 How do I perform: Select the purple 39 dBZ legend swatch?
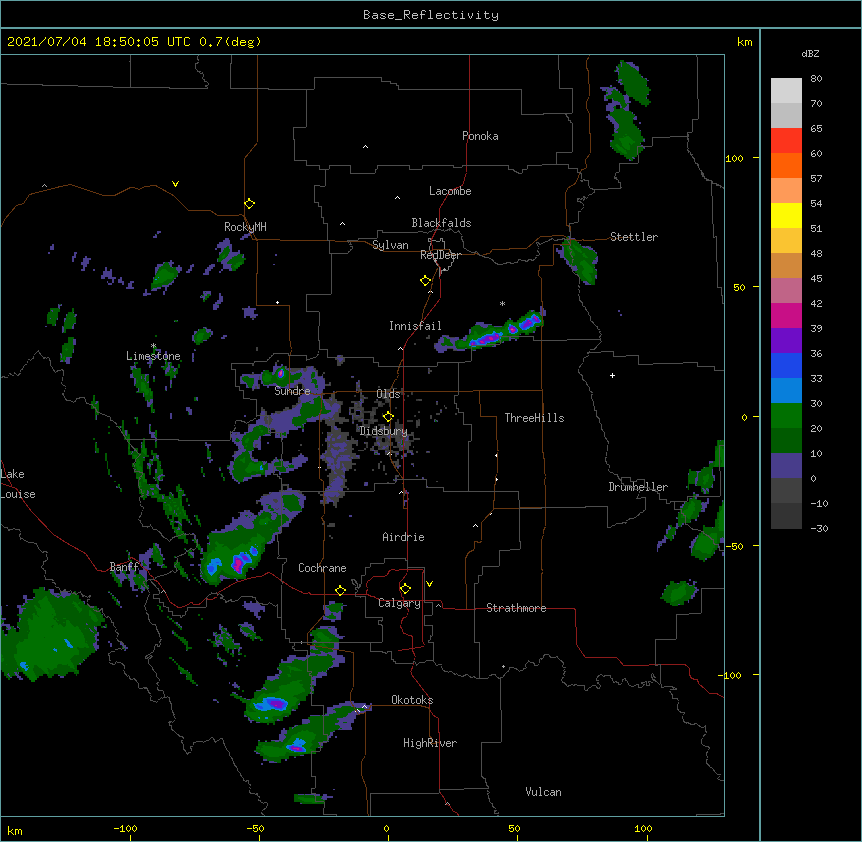click(786, 341)
